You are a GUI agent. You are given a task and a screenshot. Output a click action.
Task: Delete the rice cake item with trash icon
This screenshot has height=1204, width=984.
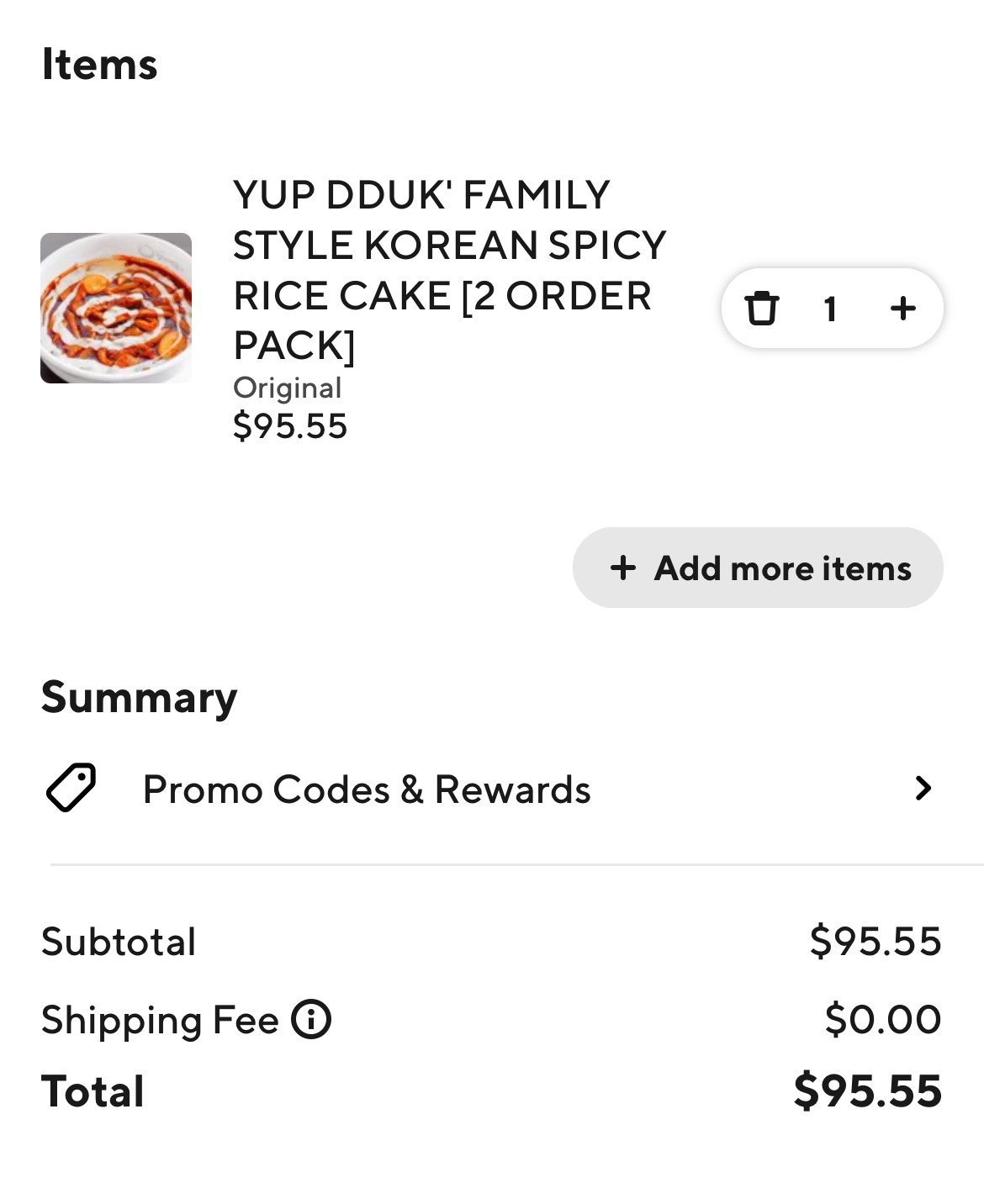pos(762,308)
